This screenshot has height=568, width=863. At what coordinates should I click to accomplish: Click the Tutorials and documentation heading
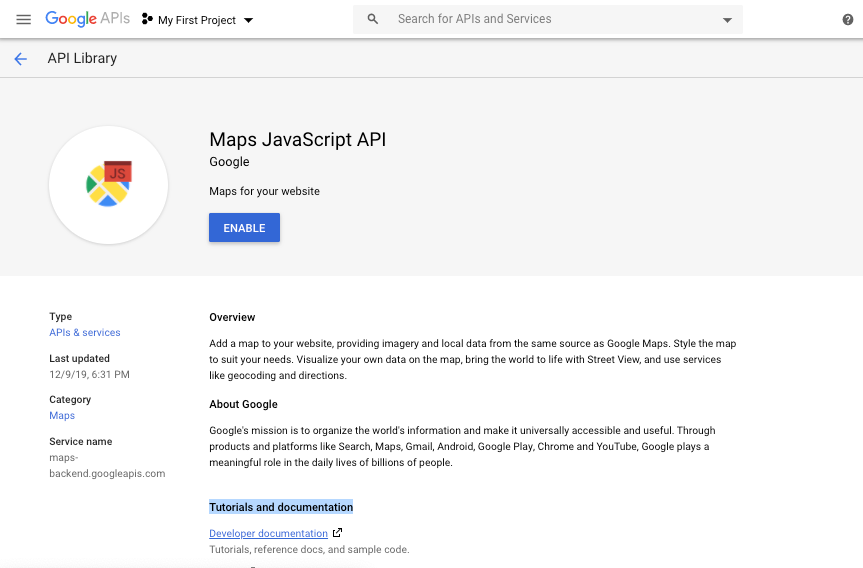tap(281, 507)
